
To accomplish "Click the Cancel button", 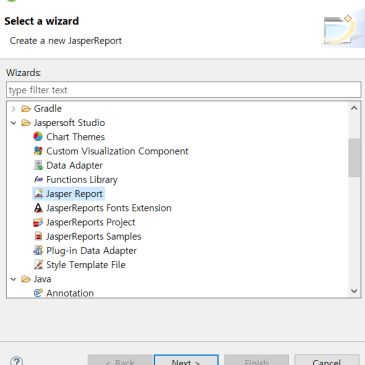I will tap(327, 360).
